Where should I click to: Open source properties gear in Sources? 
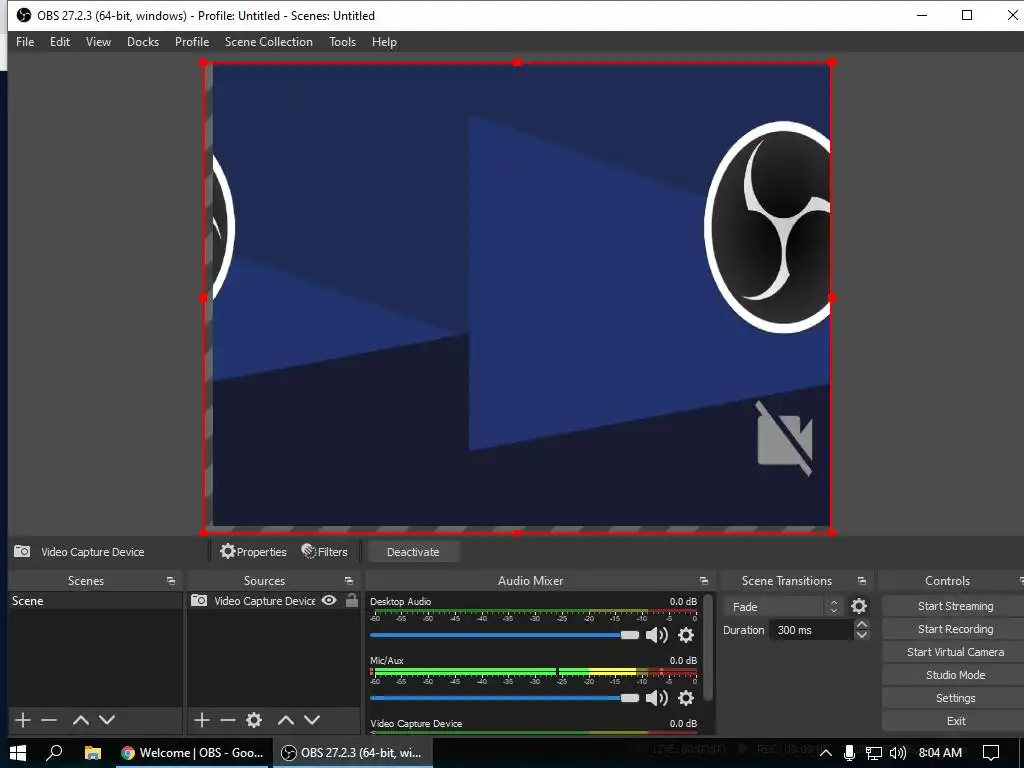[x=254, y=720]
